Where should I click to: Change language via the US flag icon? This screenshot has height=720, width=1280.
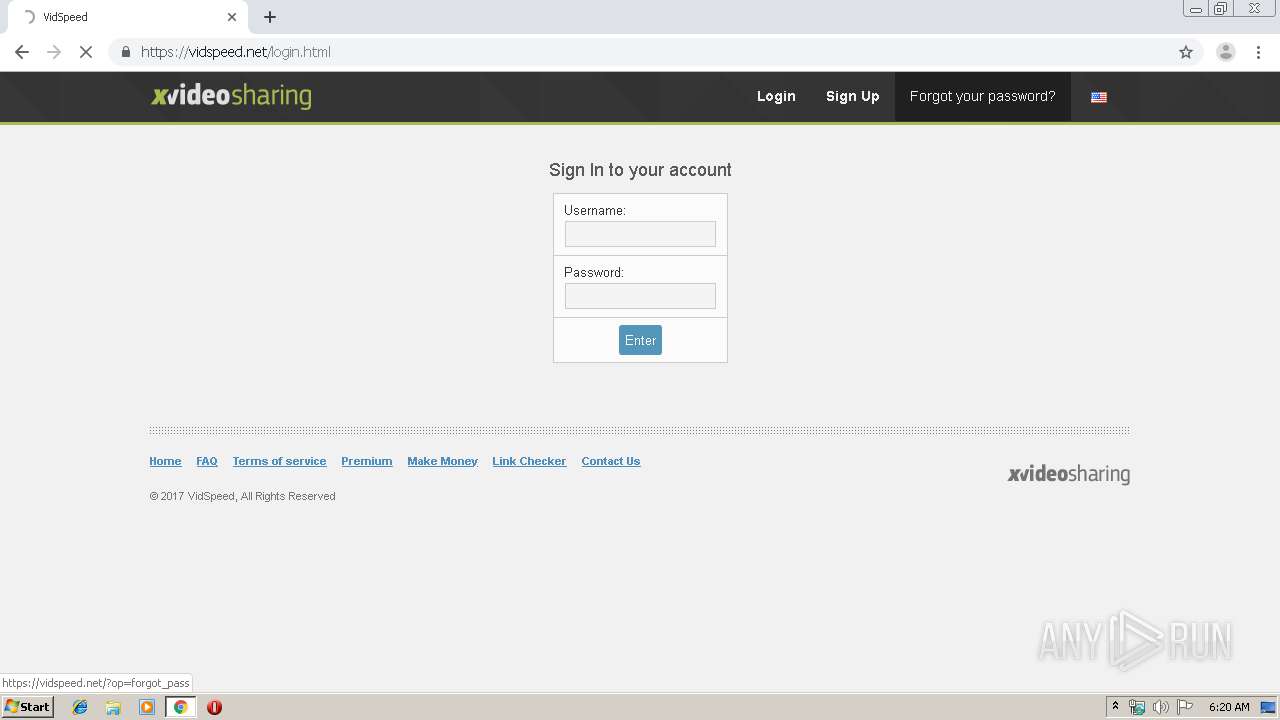pos(1099,97)
